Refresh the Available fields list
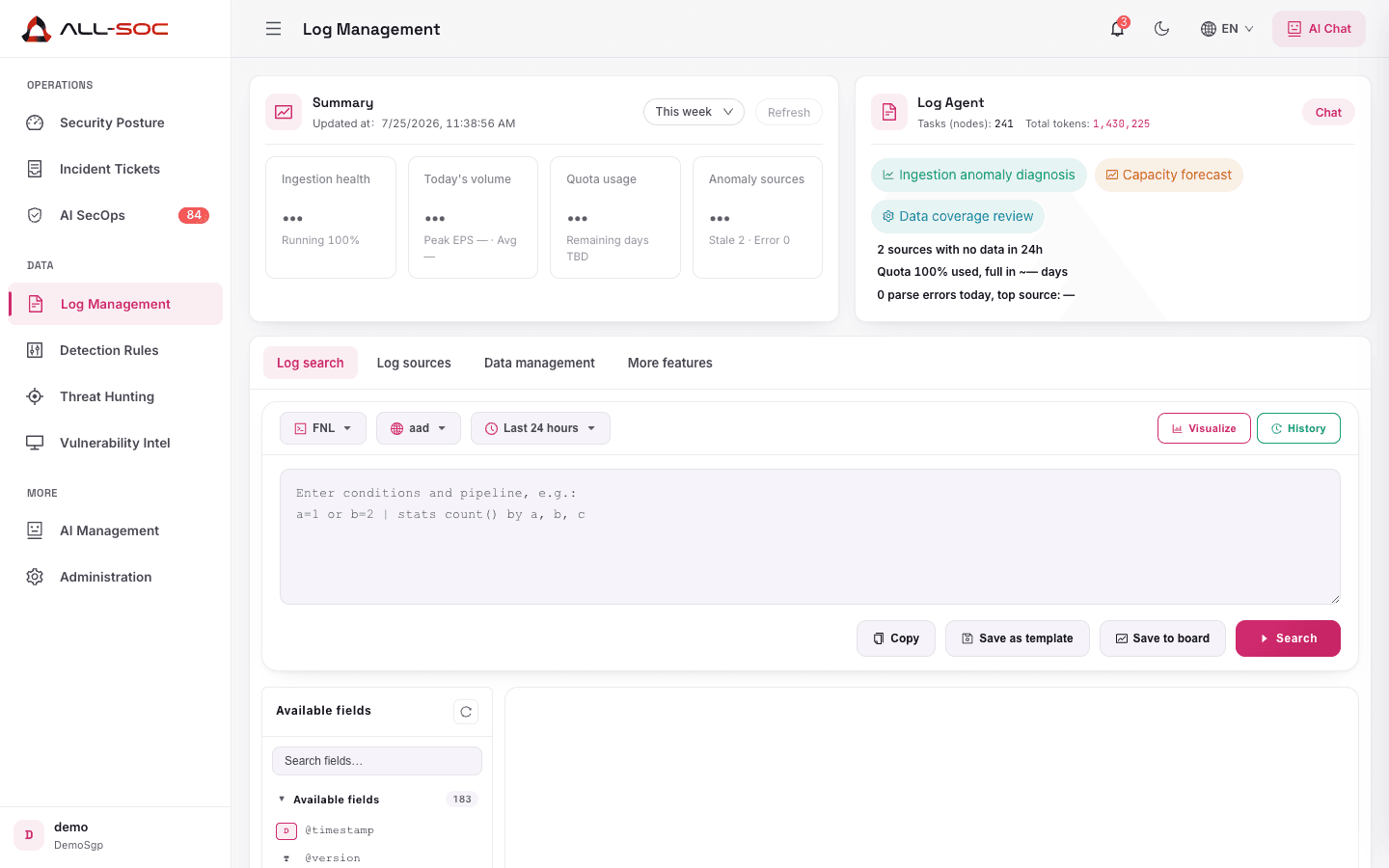The image size is (1389, 868). [466, 712]
